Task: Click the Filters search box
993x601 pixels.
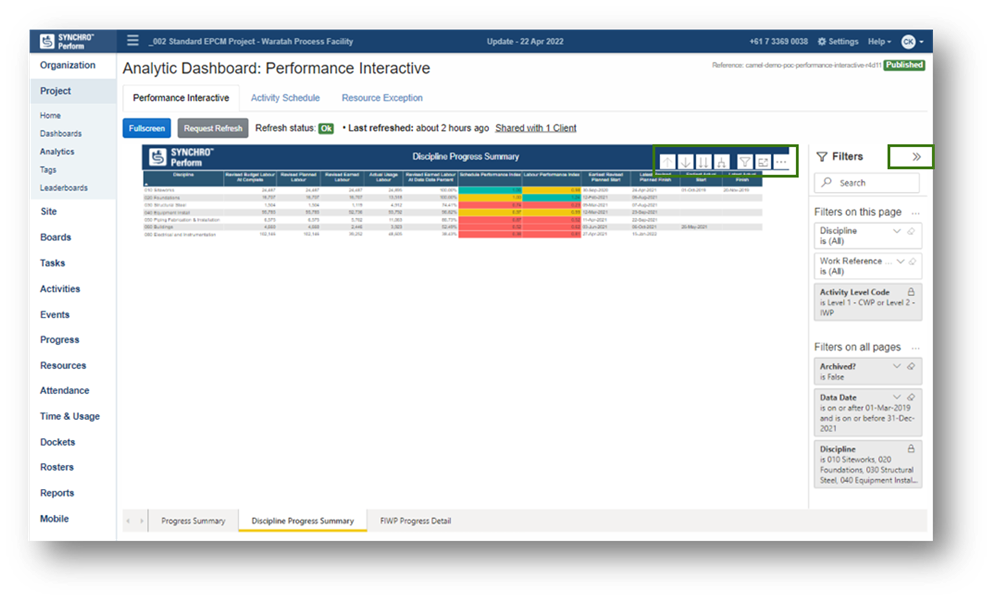Action: pyautogui.click(x=866, y=182)
